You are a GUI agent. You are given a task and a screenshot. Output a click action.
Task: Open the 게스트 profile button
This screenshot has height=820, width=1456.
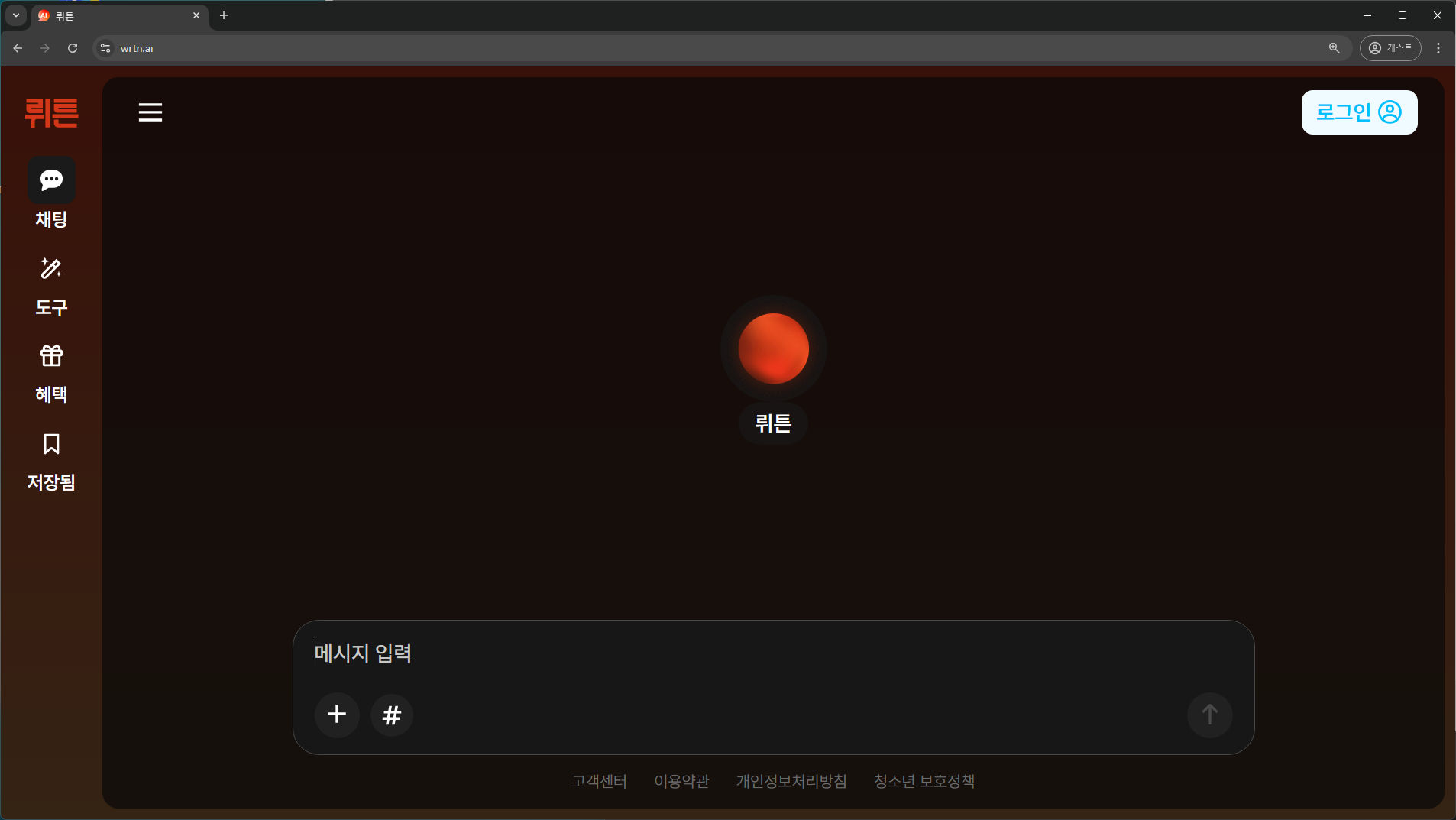(x=1390, y=48)
